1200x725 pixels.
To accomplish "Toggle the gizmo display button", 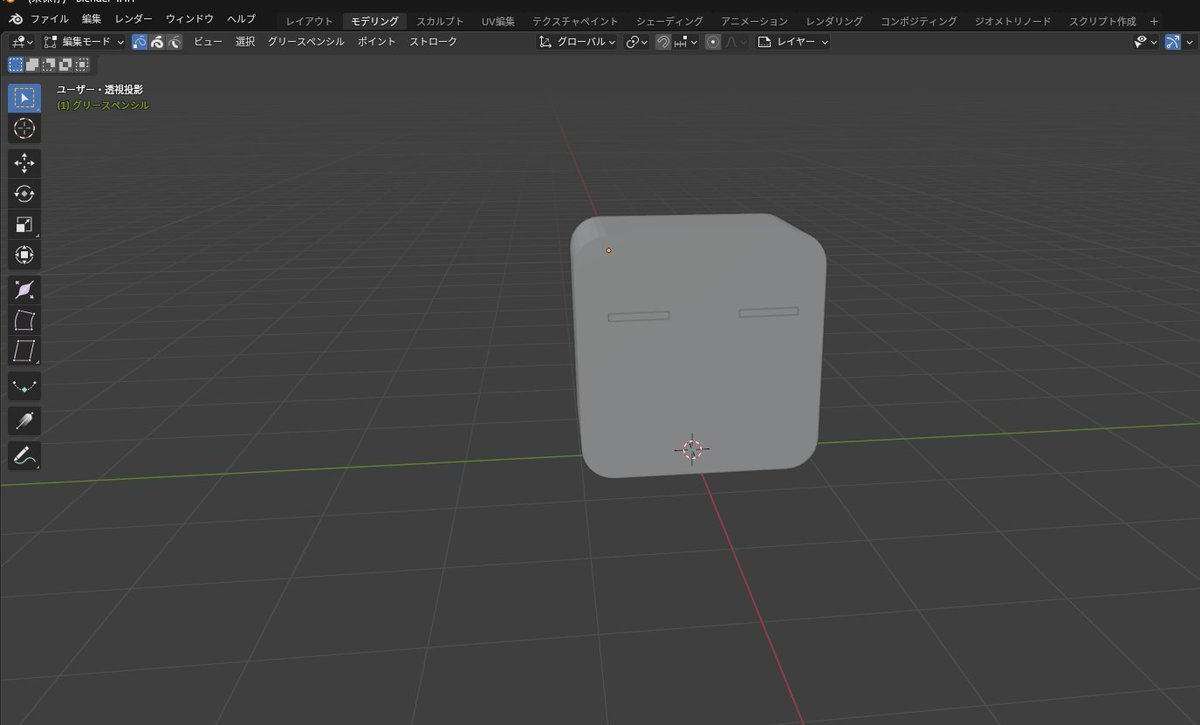I will coord(1173,42).
